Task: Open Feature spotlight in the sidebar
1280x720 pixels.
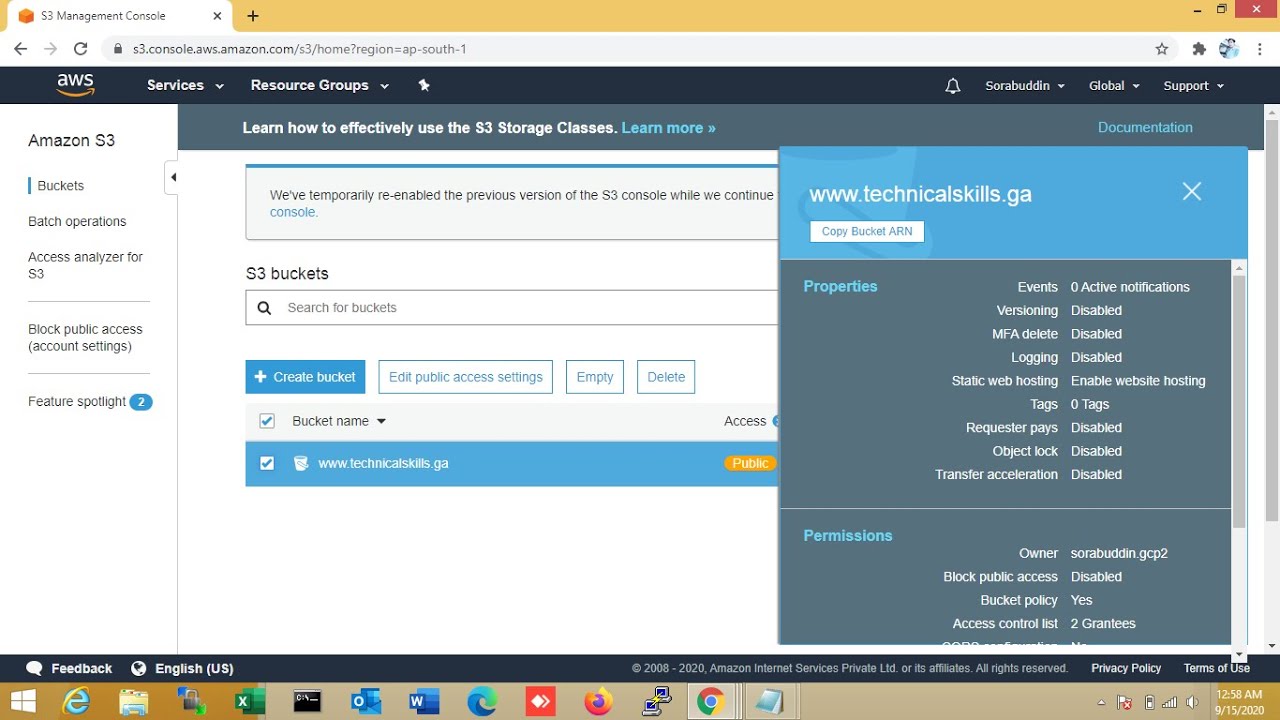Action: point(77,402)
